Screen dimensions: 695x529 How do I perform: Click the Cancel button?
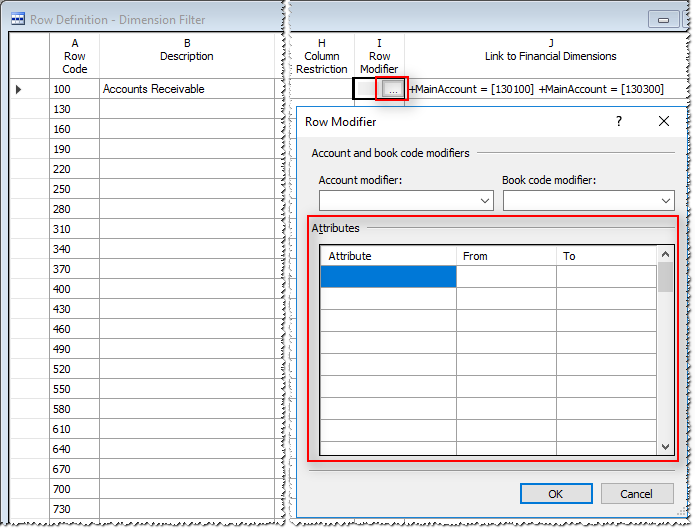coord(636,493)
